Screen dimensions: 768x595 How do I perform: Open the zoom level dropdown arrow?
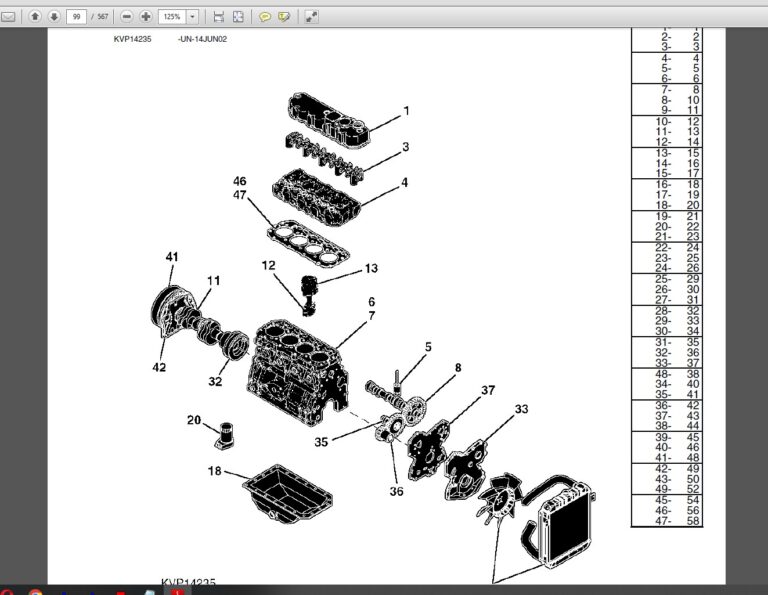(192, 17)
